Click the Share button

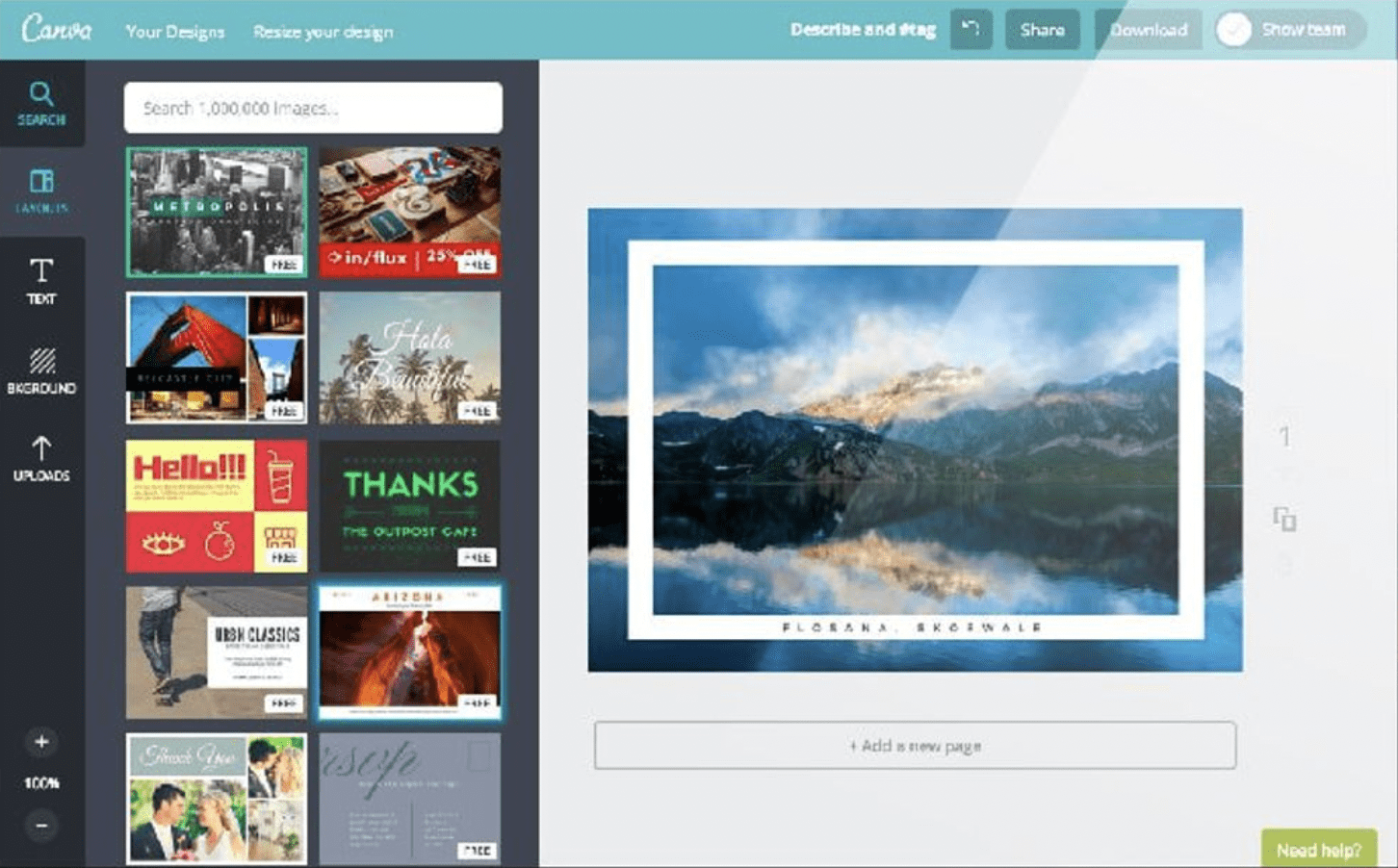click(x=1042, y=29)
